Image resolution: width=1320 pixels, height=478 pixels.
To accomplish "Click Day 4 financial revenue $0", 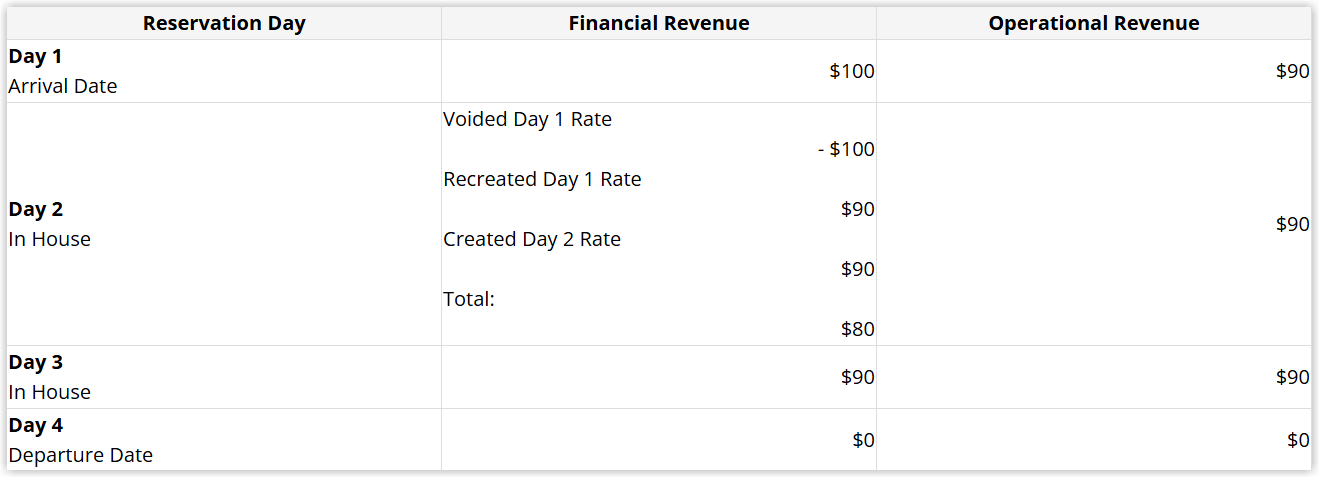I will coord(863,440).
